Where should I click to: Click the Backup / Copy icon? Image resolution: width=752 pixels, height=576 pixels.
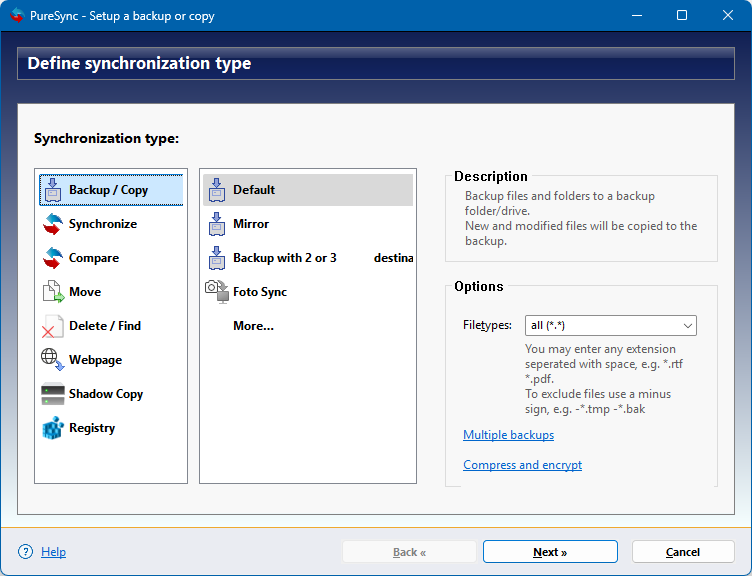click(x=53, y=190)
